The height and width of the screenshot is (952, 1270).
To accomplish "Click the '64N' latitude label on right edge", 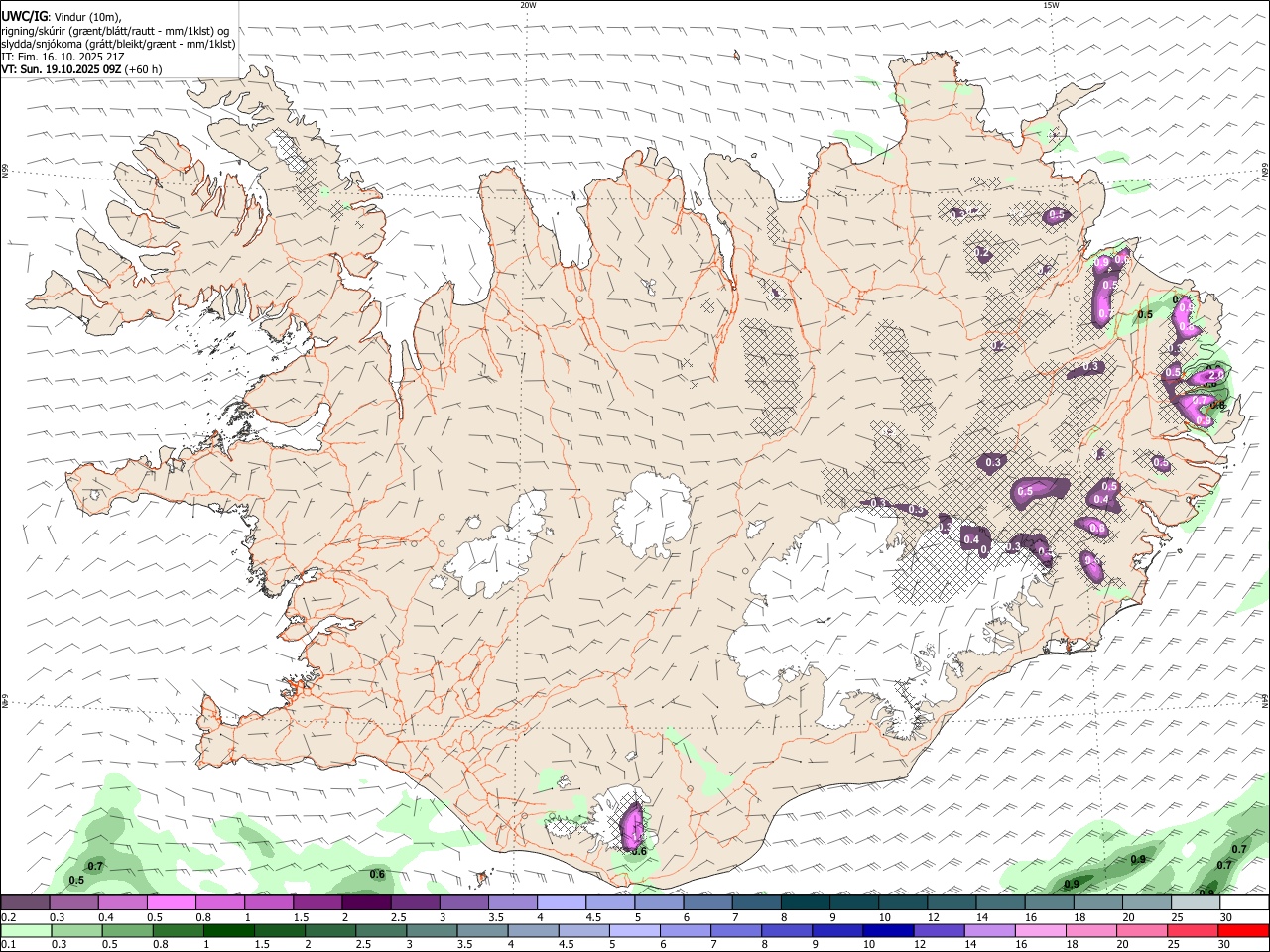I will click(x=1265, y=700).
